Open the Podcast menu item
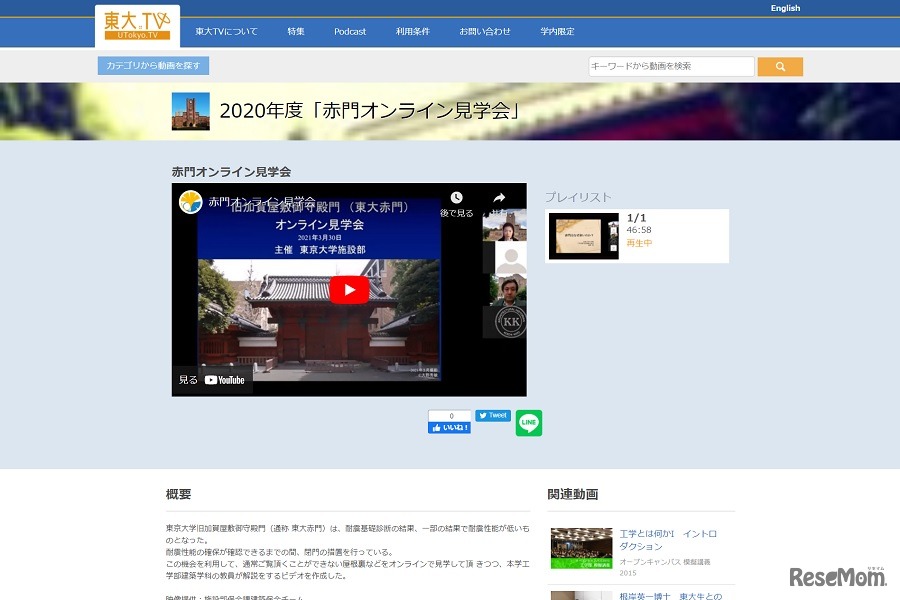Viewport: 900px width, 600px height. click(350, 31)
